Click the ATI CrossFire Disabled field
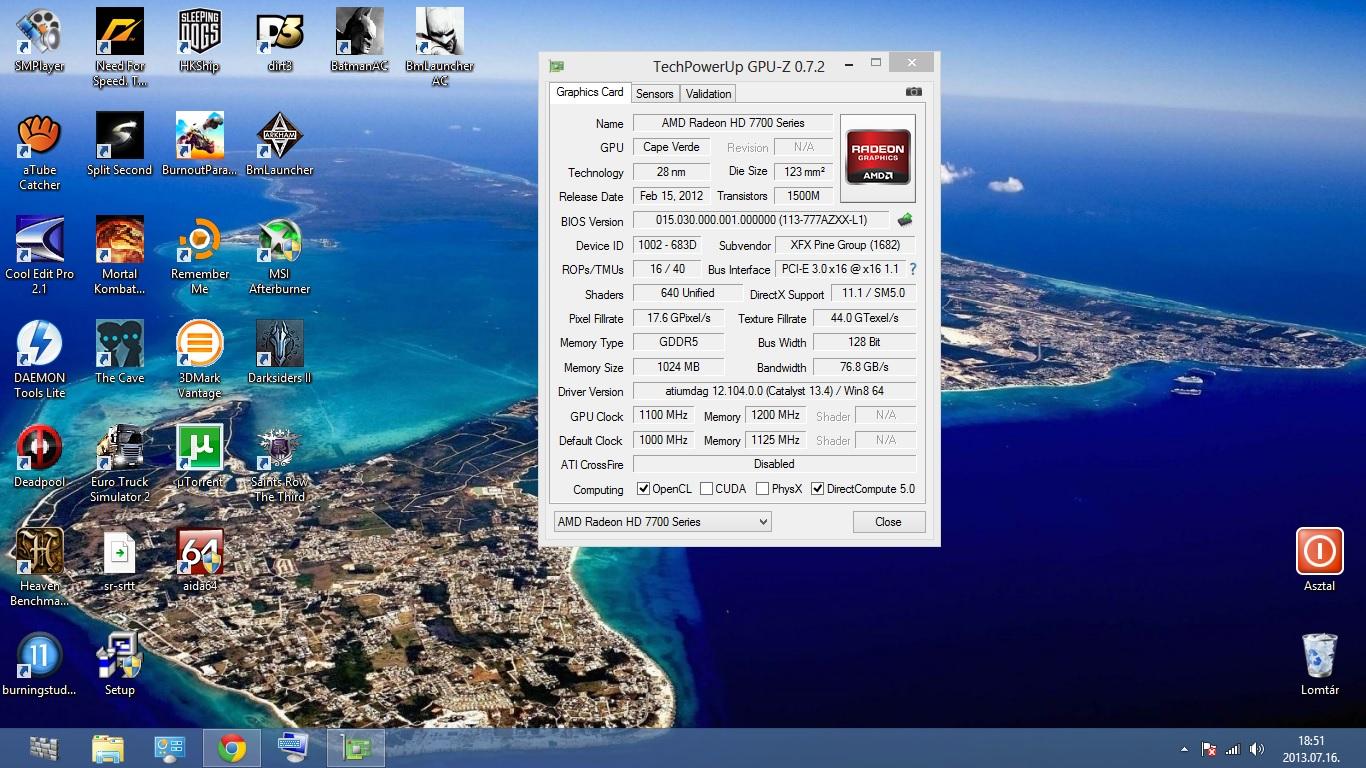 (x=774, y=464)
